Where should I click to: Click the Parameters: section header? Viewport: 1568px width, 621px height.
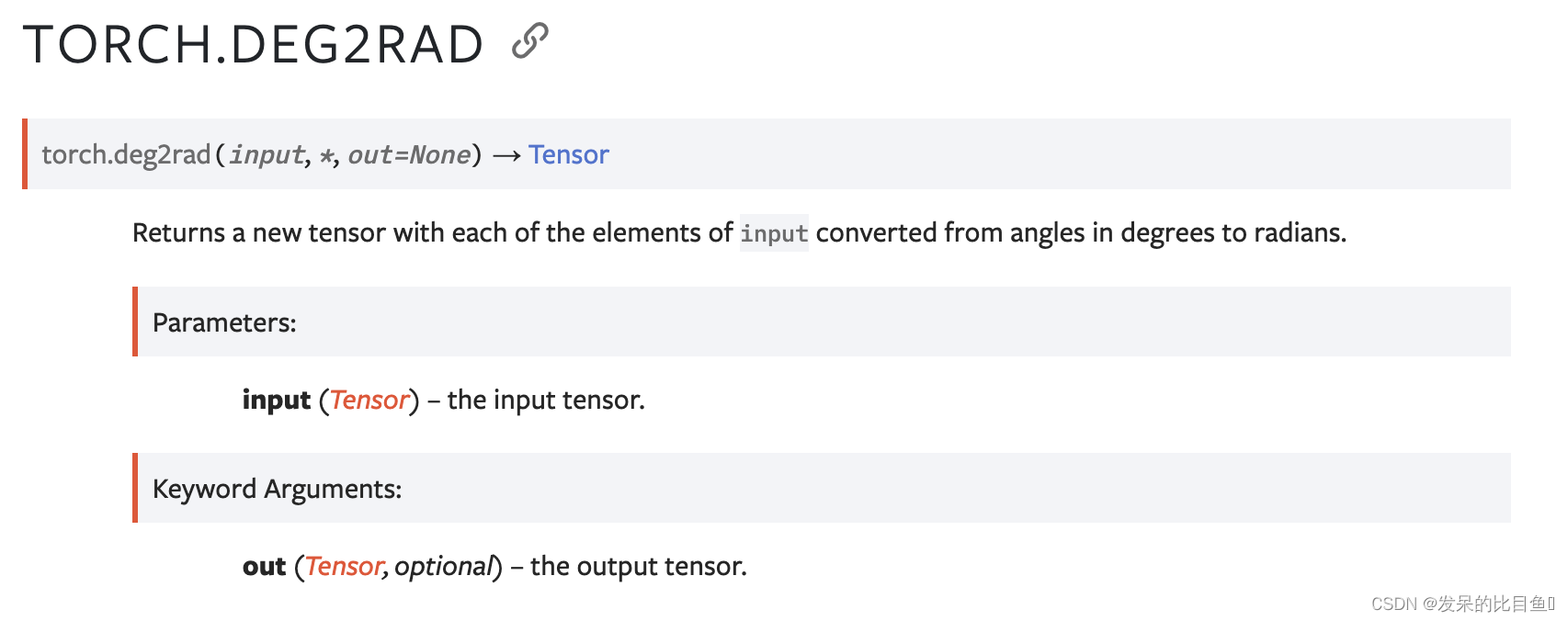pos(224,322)
